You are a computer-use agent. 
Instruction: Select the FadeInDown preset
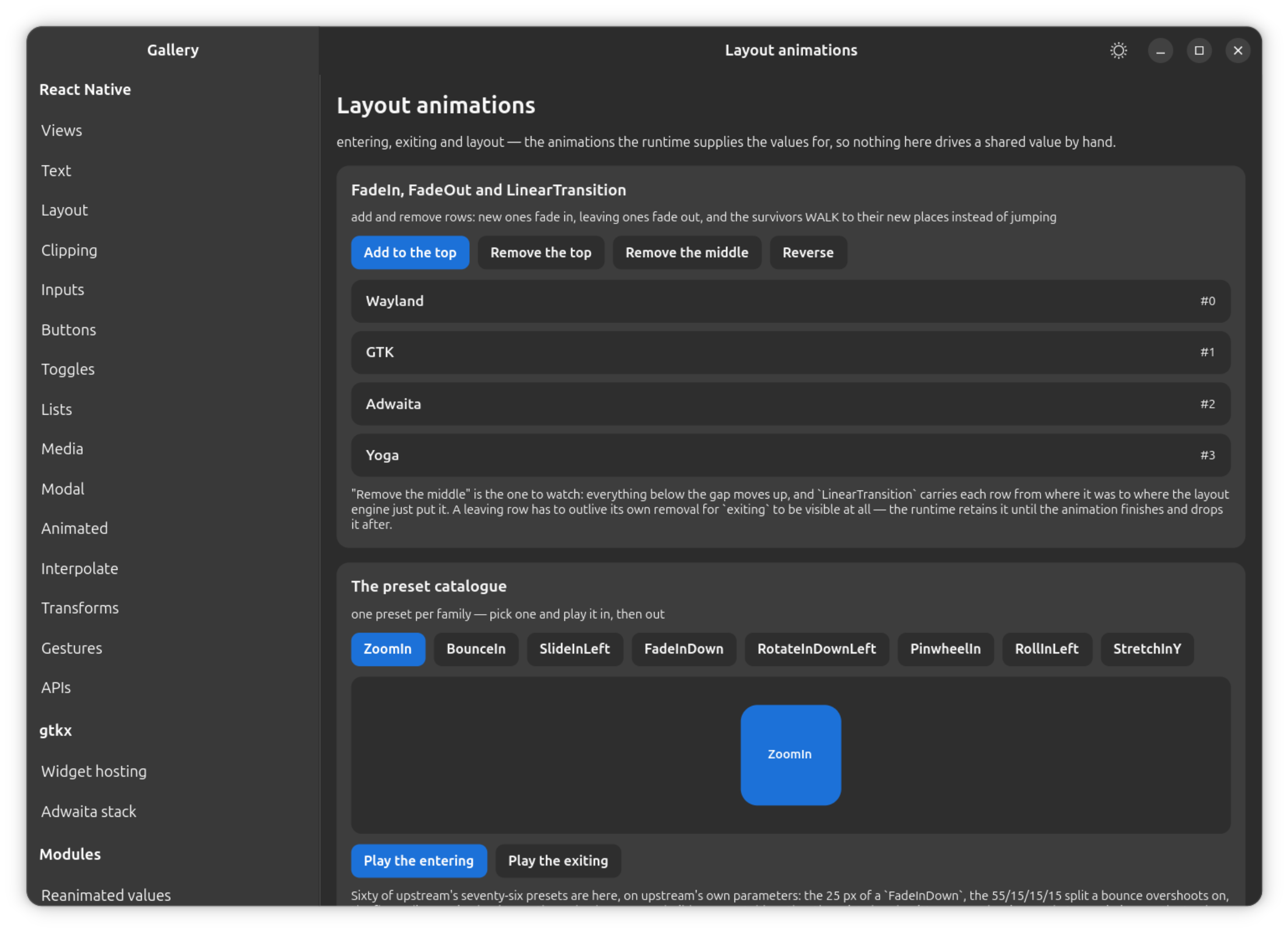click(684, 649)
